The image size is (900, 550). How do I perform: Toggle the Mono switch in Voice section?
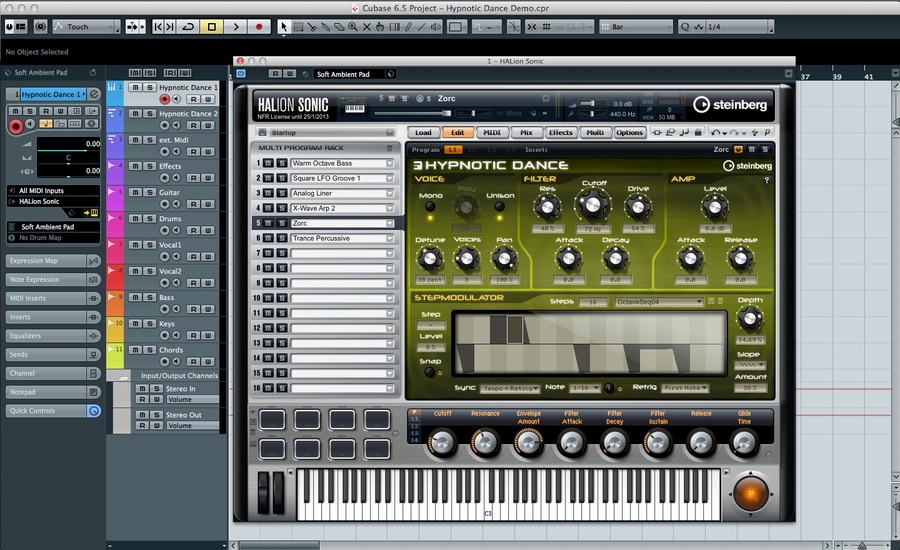(430, 207)
